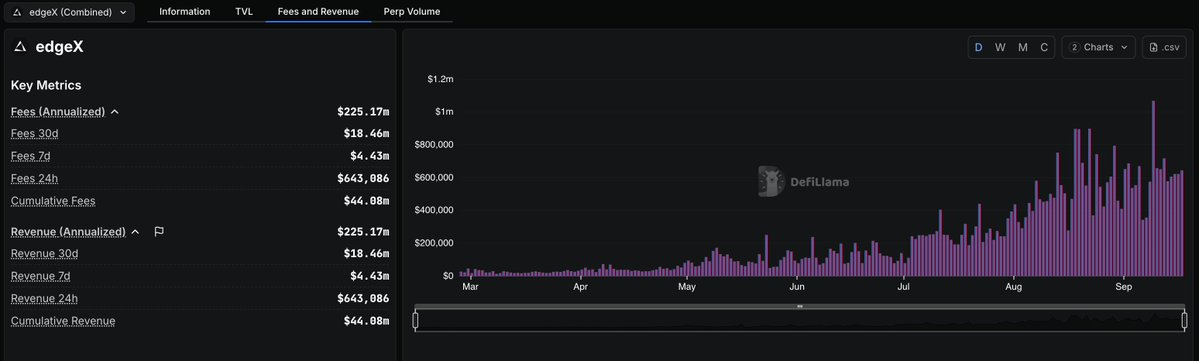Switch chart to Monthly (M) grouping
This screenshot has width=1199, height=361.
[x=1022, y=47]
